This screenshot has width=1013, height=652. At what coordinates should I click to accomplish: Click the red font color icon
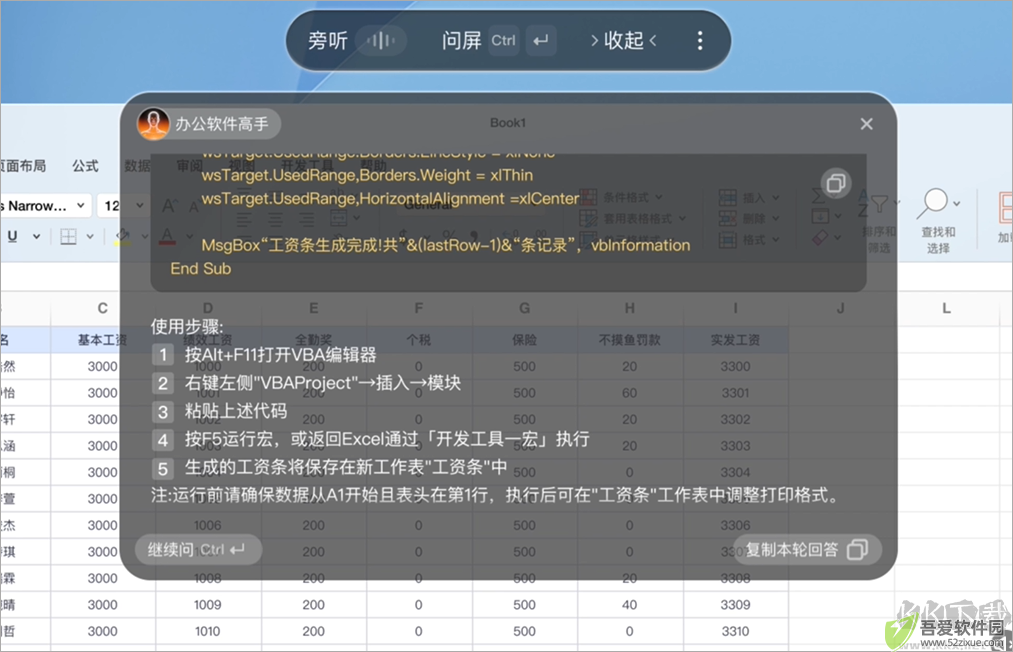(x=167, y=237)
